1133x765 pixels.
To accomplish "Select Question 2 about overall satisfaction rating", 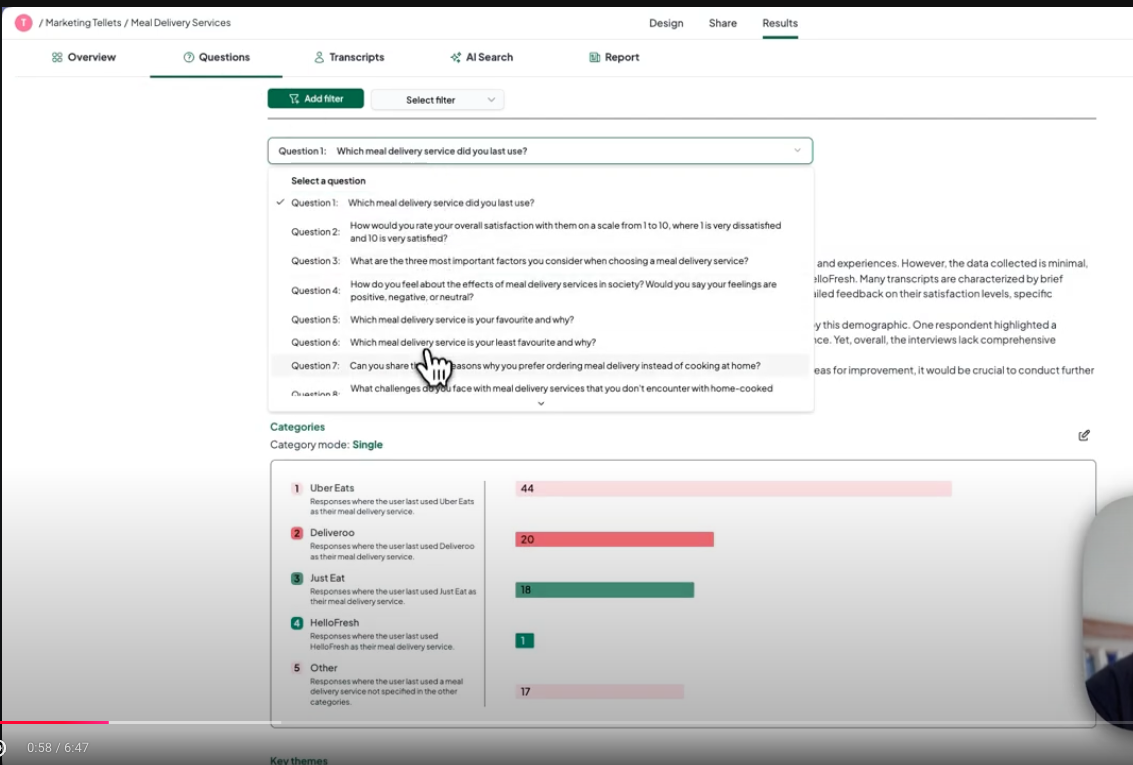I will [x=540, y=232].
